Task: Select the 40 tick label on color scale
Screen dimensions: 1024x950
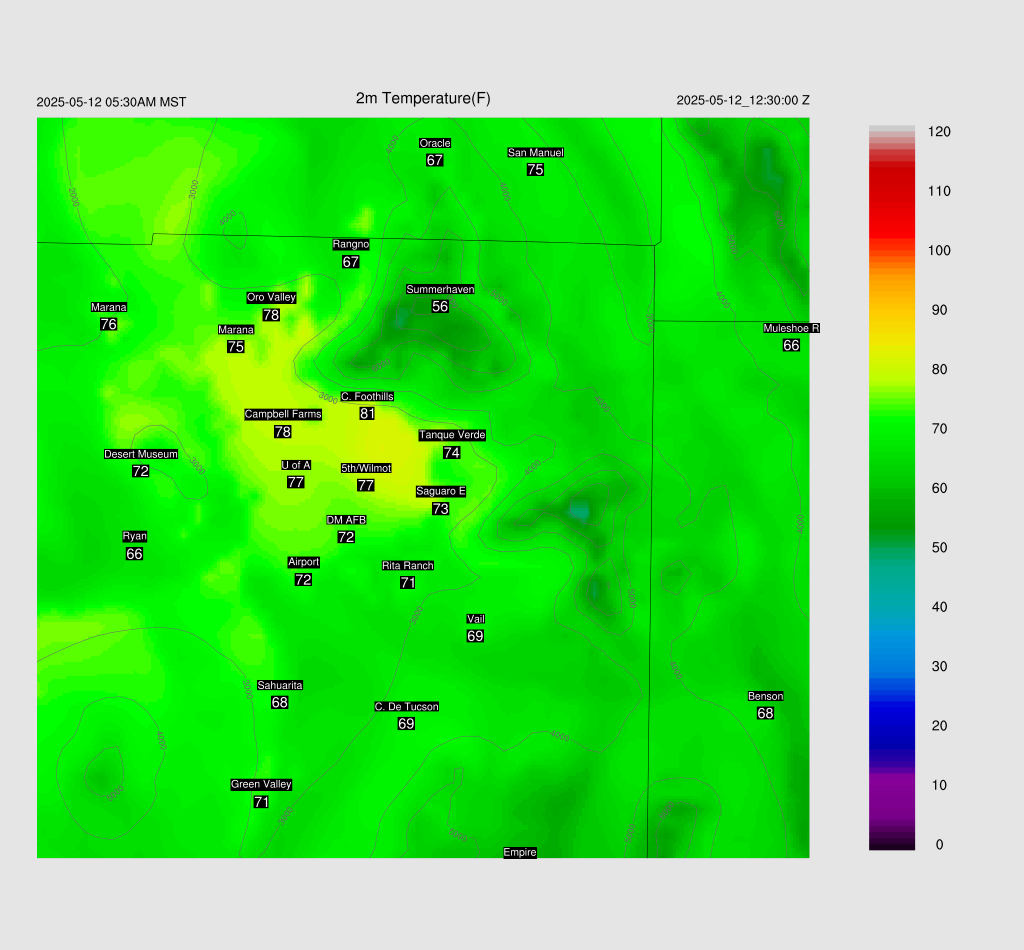Action: [939, 607]
